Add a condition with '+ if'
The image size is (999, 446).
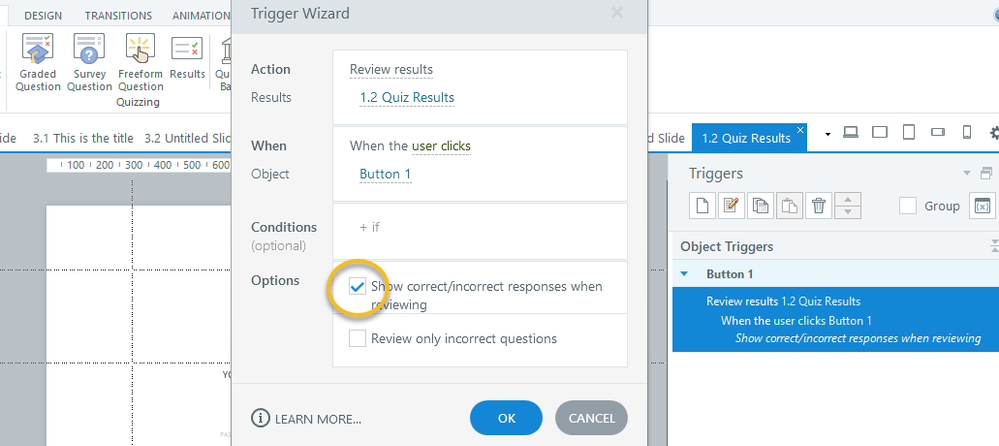coord(370,227)
